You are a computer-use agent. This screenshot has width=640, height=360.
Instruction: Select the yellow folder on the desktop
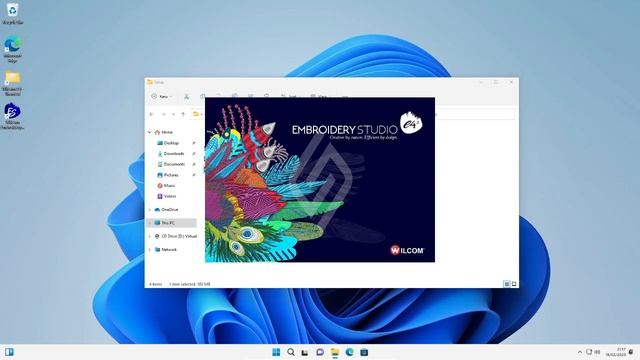click(13, 83)
